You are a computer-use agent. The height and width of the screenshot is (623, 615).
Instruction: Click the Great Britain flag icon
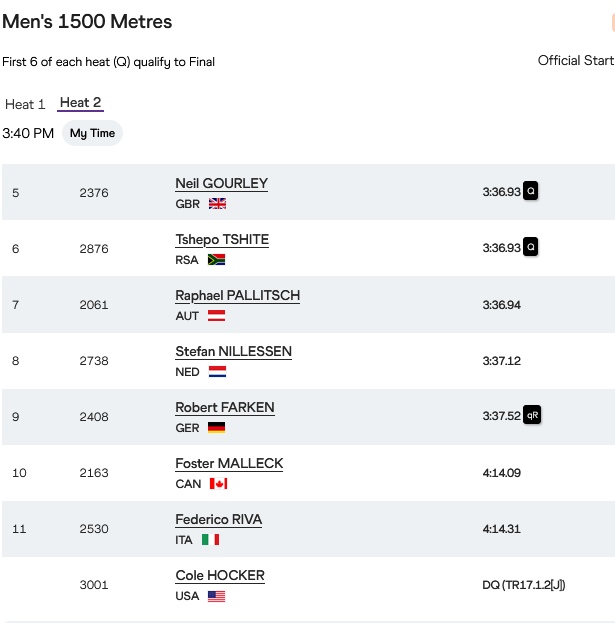(x=217, y=203)
